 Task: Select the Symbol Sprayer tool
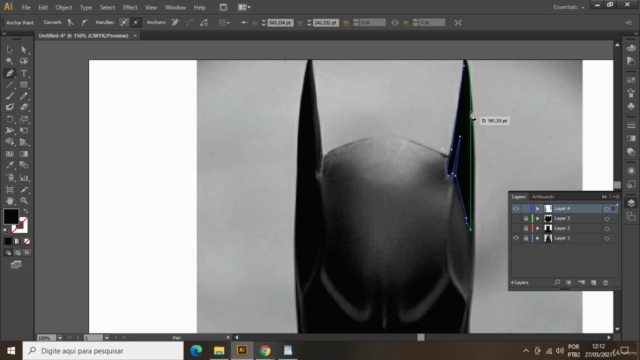9,178
